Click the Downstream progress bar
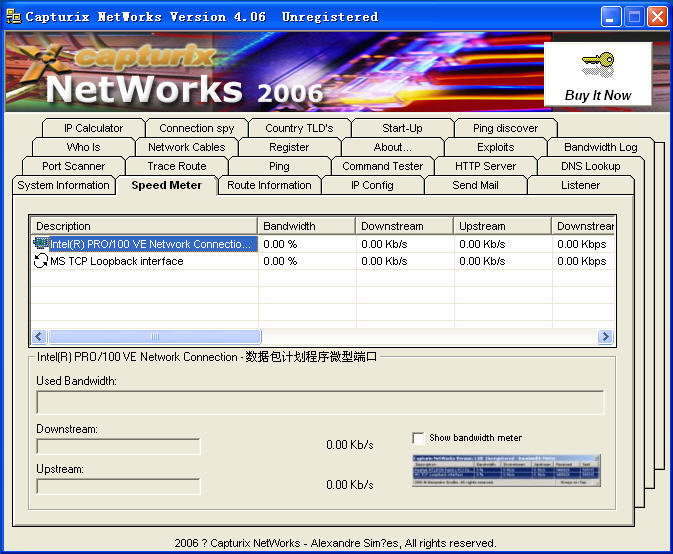The image size is (673, 554). pyautogui.click(x=118, y=446)
